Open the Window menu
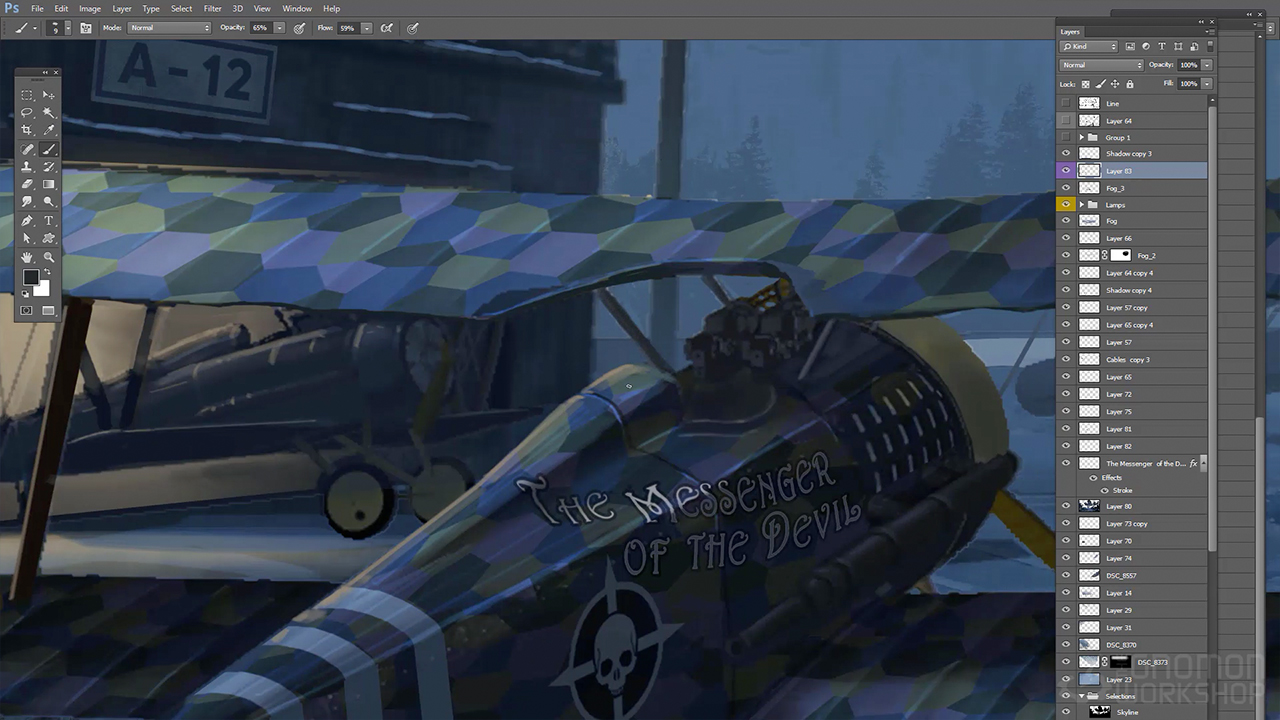The width and height of the screenshot is (1280, 720). point(296,8)
